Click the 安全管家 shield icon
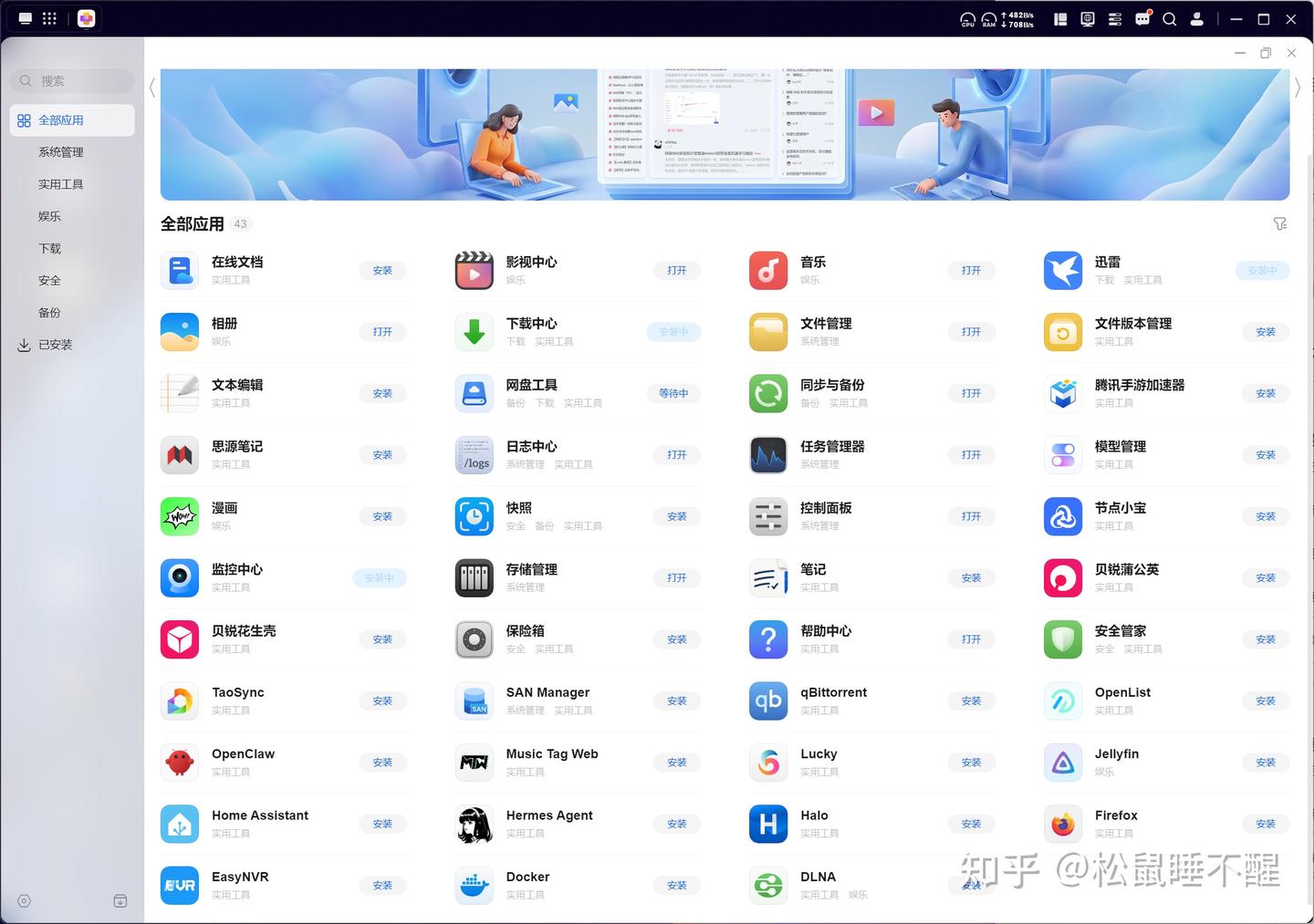The height and width of the screenshot is (924, 1314). [x=1063, y=639]
